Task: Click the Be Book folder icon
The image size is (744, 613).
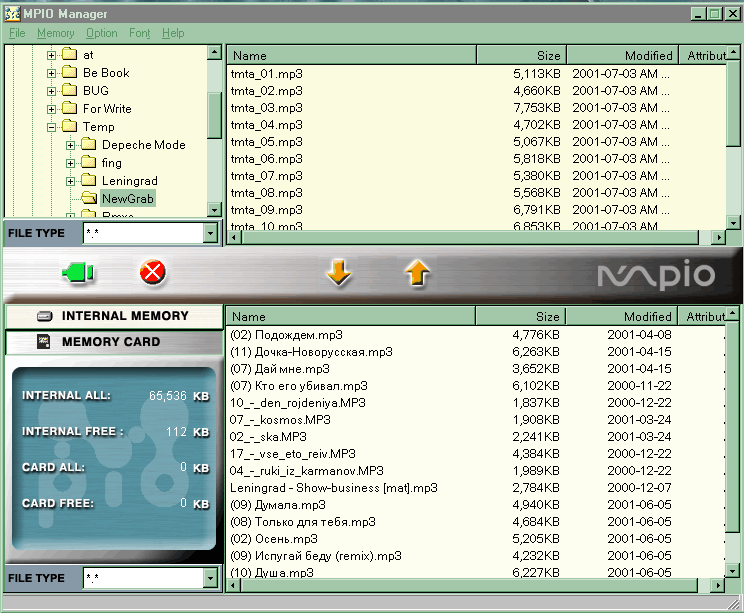Action: click(x=70, y=72)
